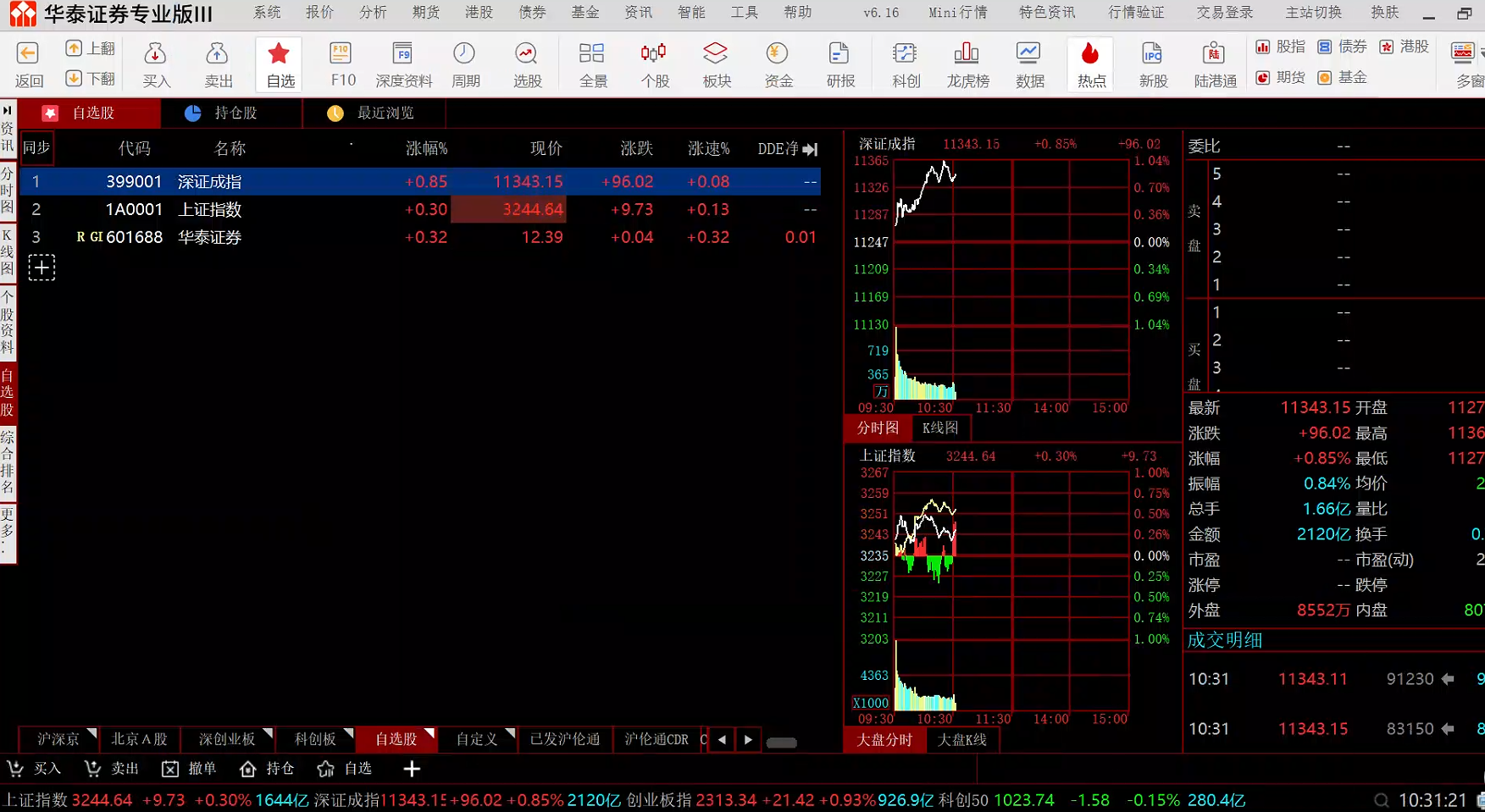Click the 卖出 (sell) toolbar icon
The width and height of the screenshot is (1485, 812).
point(218,64)
